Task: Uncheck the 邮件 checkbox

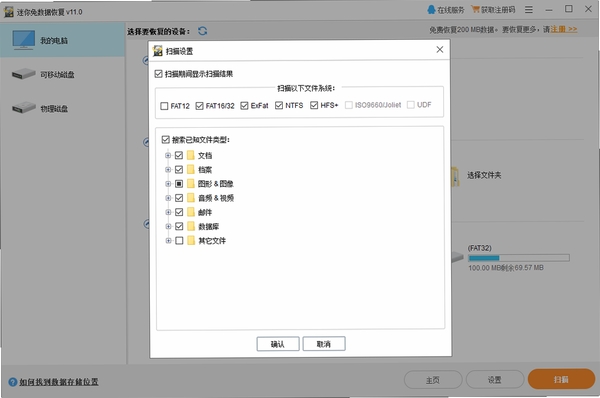Action: pyautogui.click(x=179, y=212)
